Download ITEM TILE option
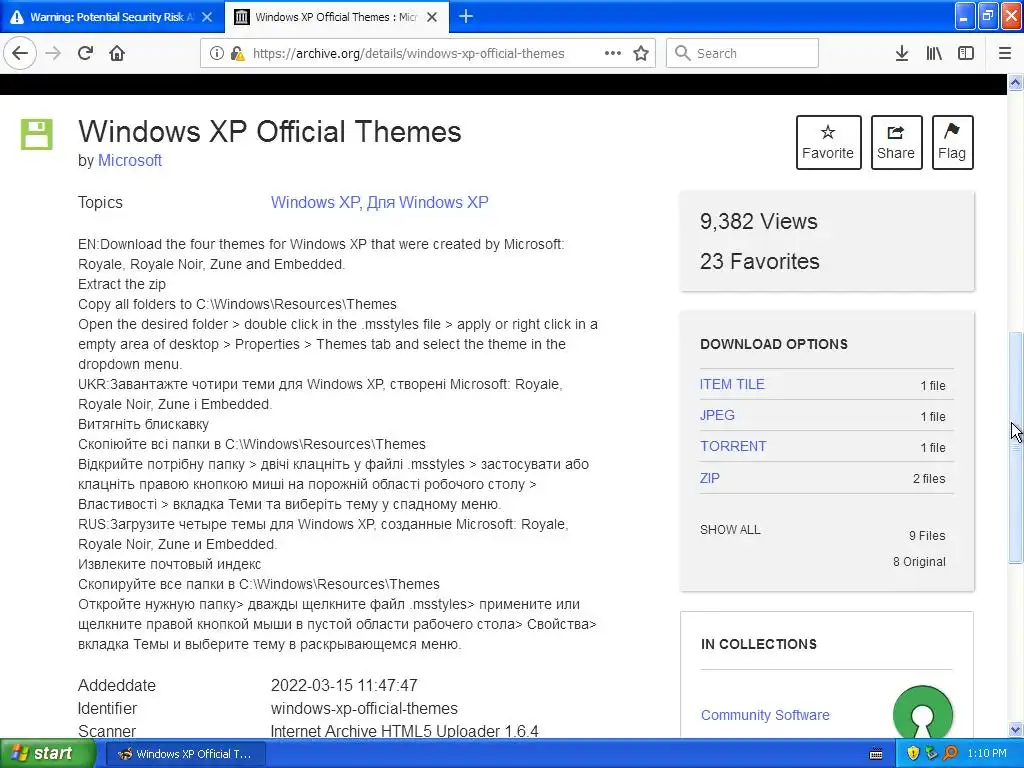The height and width of the screenshot is (768, 1024). pos(732,384)
